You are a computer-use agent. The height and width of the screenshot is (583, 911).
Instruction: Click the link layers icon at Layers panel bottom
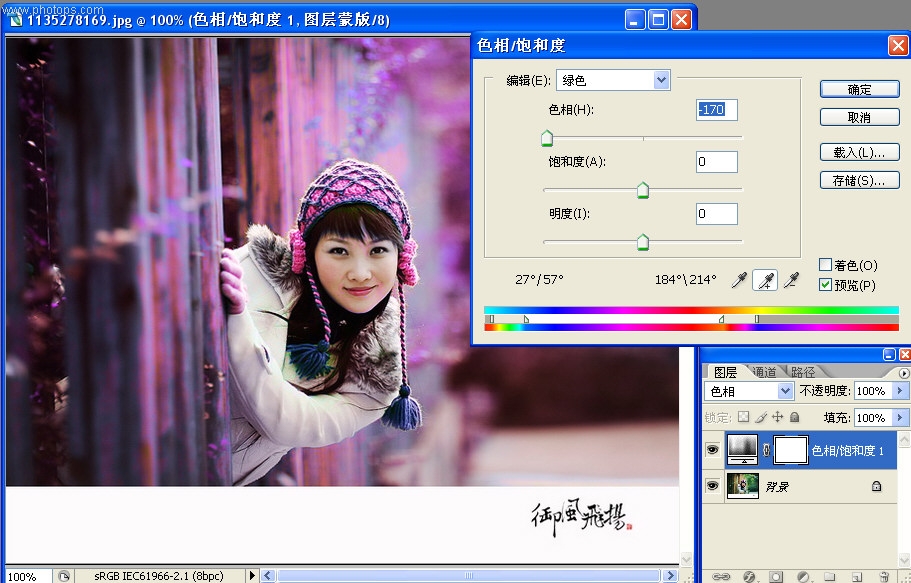coord(721,577)
